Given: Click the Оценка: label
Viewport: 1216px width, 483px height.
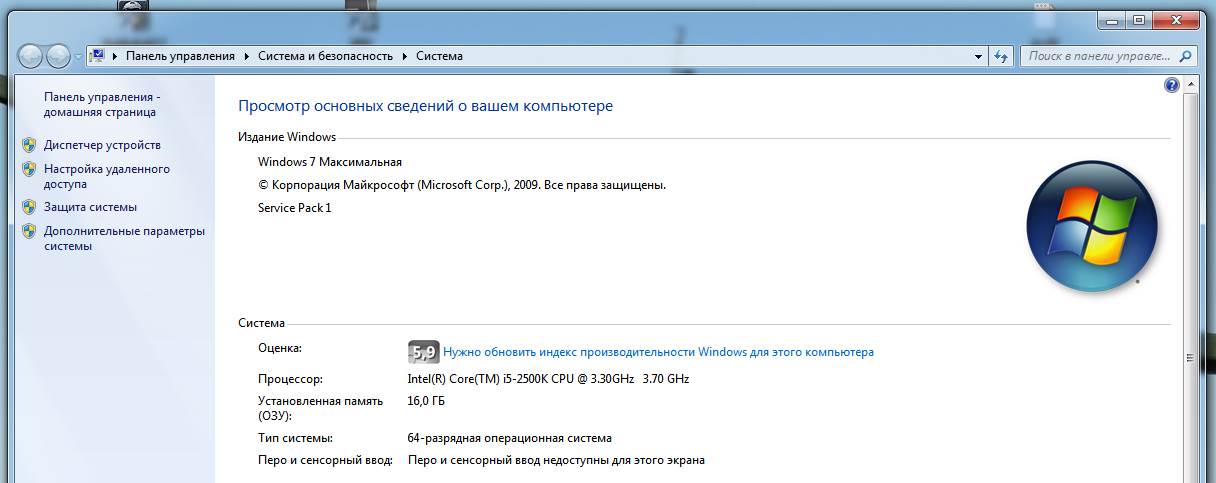Looking at the screenshot, I should (x=279, y=348).
